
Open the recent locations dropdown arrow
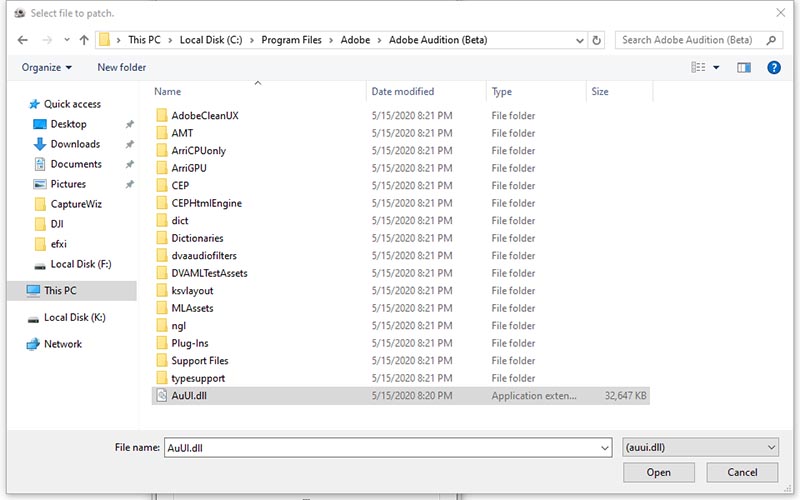coord(67,40)
